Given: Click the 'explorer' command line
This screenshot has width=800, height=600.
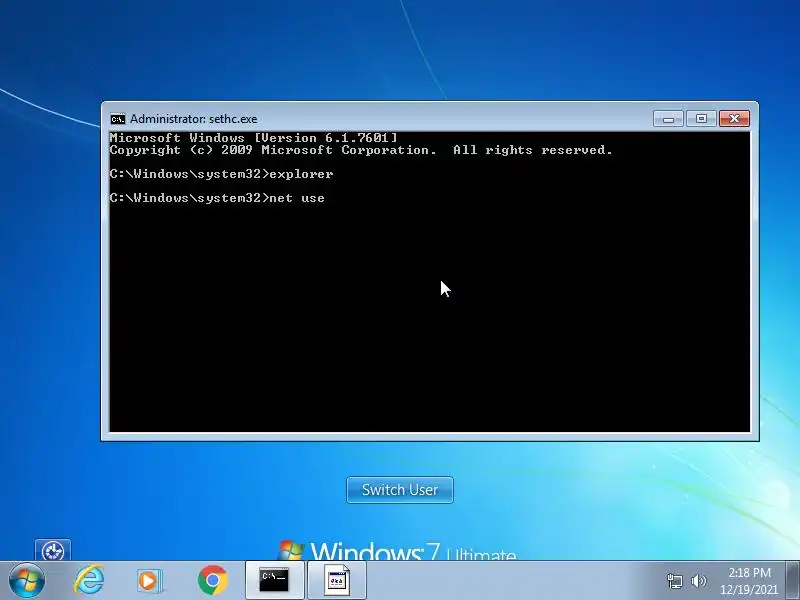Looking at the screenshot, I should 221,174.
